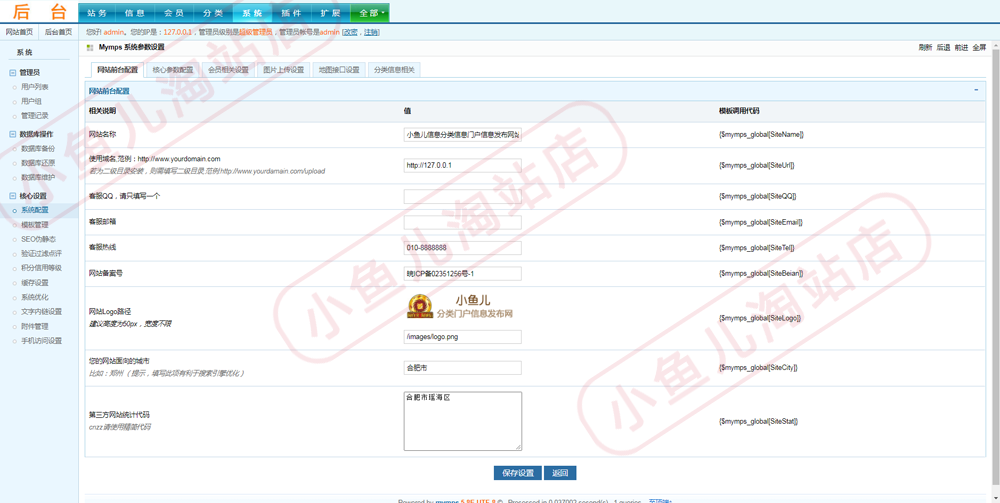
Task: Focus the 客服热线 field 010-8888888
Action: 462,247
